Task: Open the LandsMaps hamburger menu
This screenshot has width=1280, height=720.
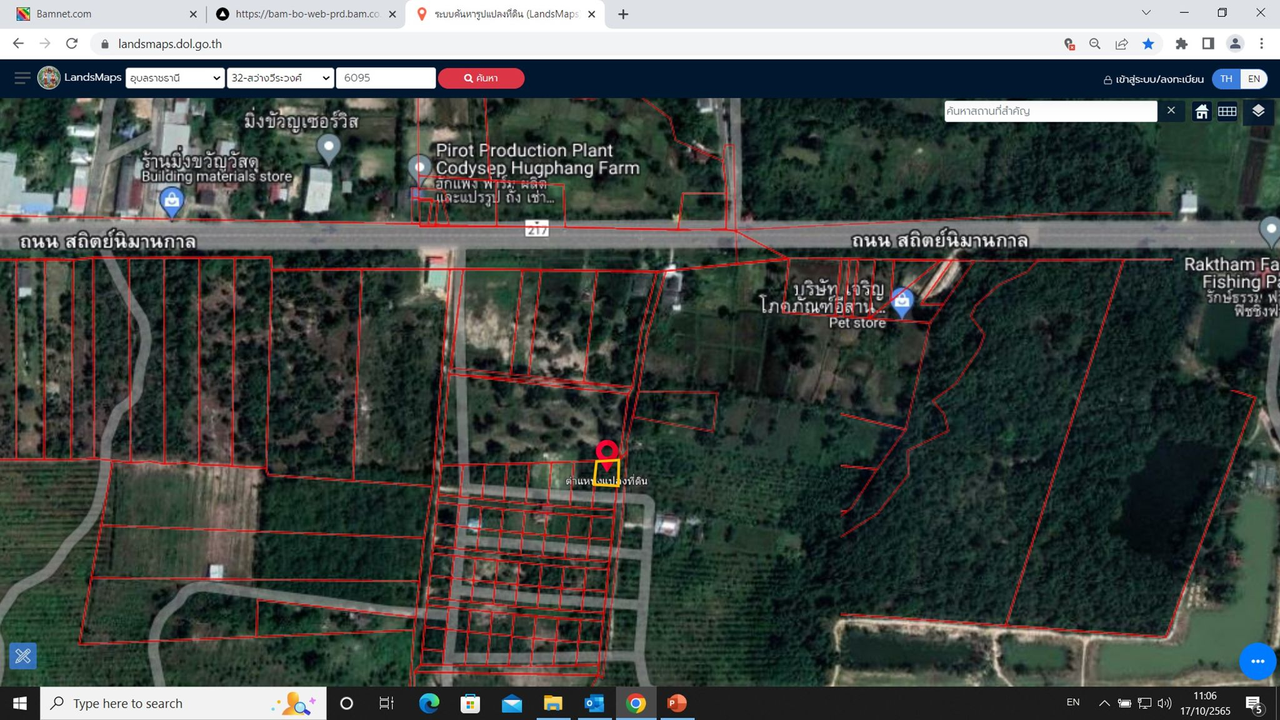Action: [x=22, y=78]
